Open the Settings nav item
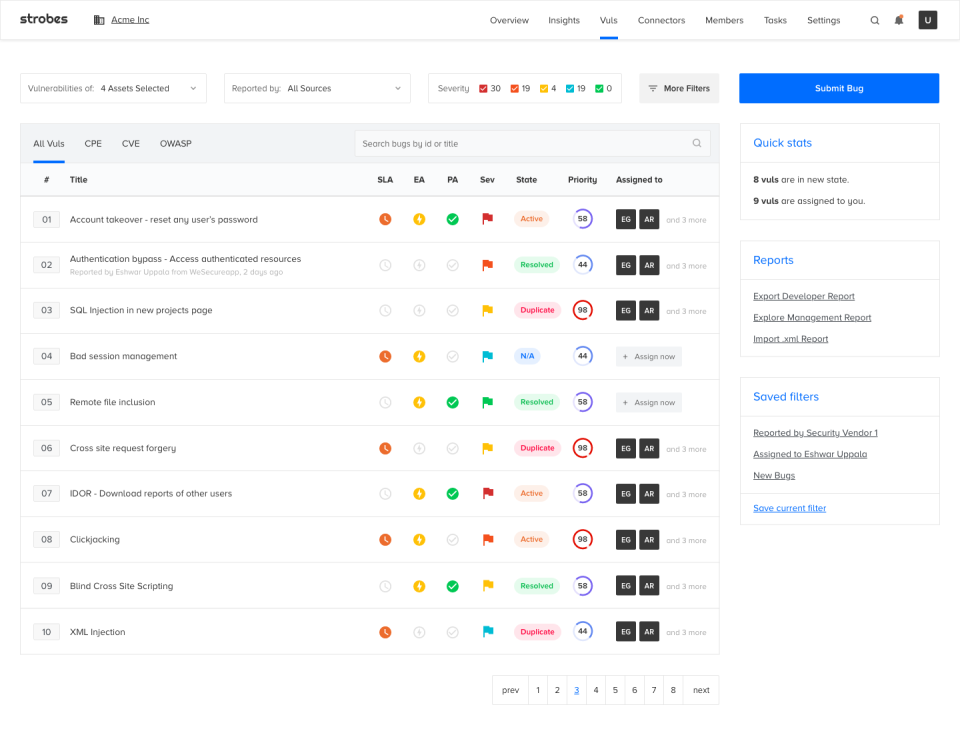Screen dimensions: 960x733 [x=823, y=20]
